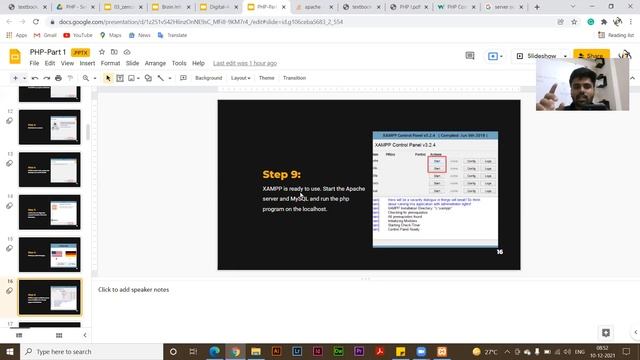
Task: Click the 'Last edit was 1 hour ago' link
Action: coord(245,63)
